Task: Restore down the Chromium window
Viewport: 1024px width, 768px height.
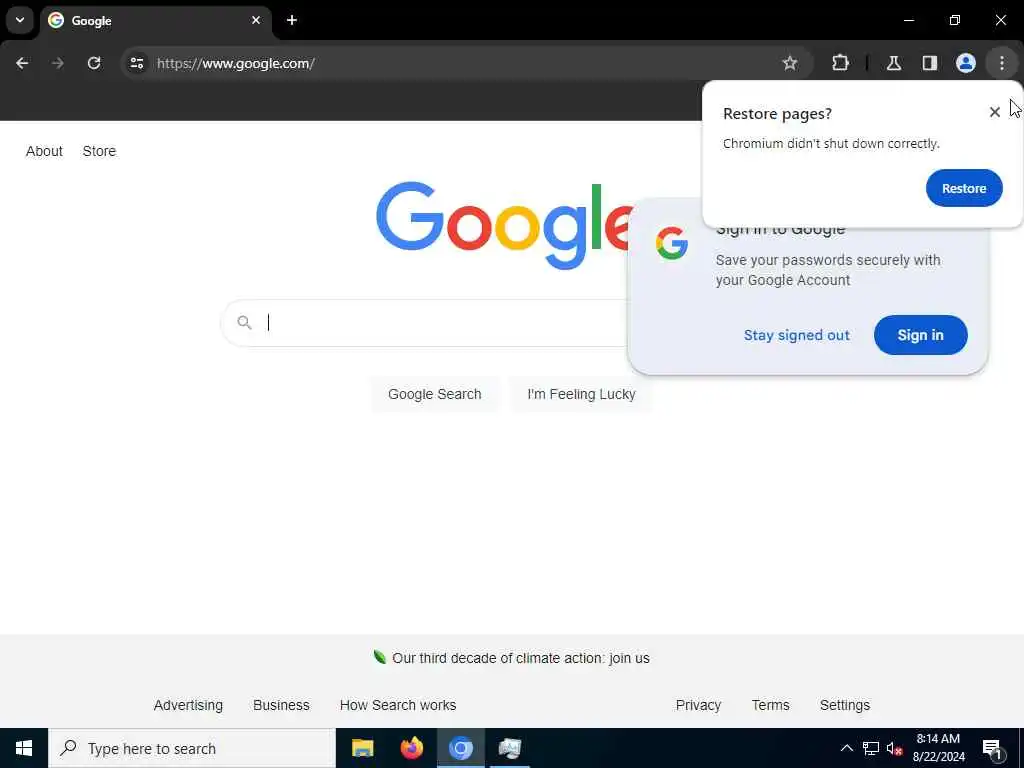Action: [955, 20]
